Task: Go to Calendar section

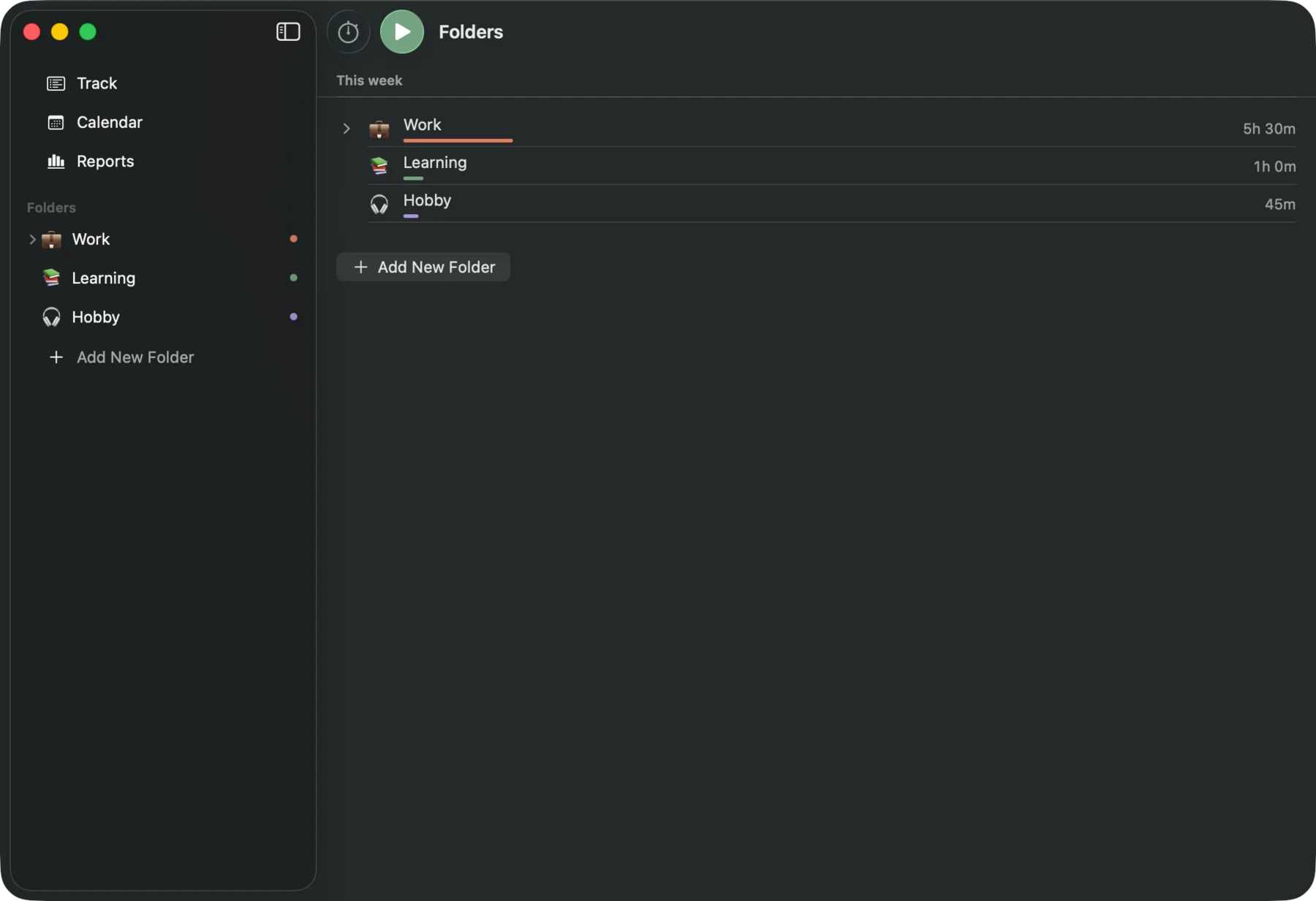Action: pyautogui.click(x=110, y=122)
